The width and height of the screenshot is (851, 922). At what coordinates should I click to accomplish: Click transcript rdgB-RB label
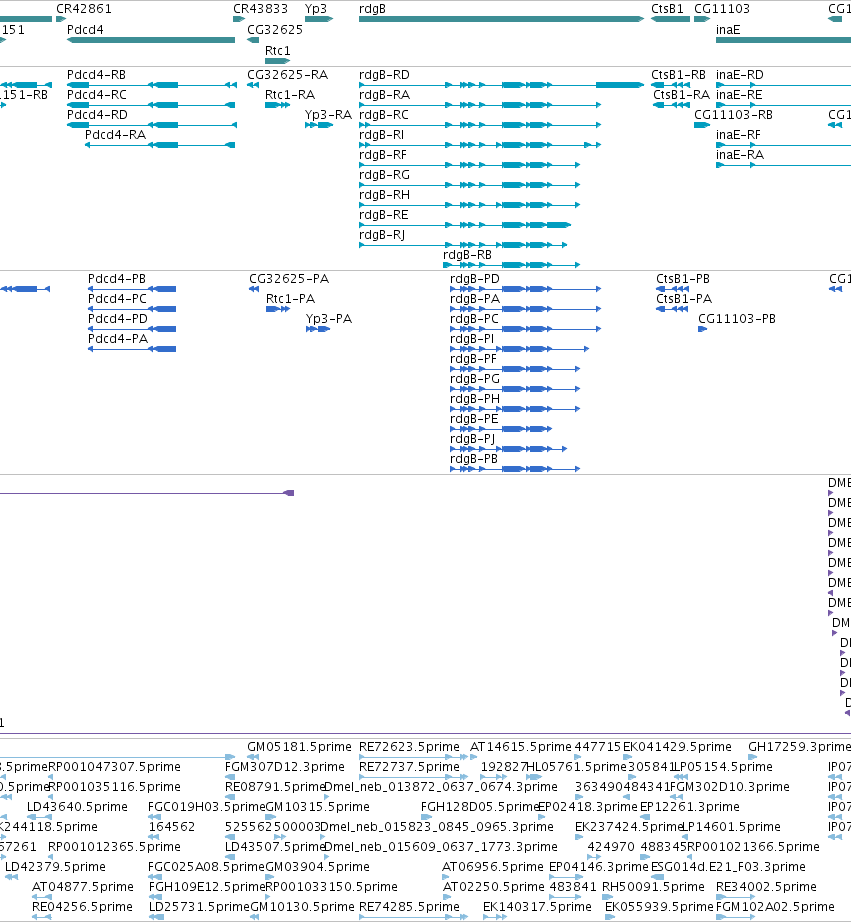click(x=468, y=255)
